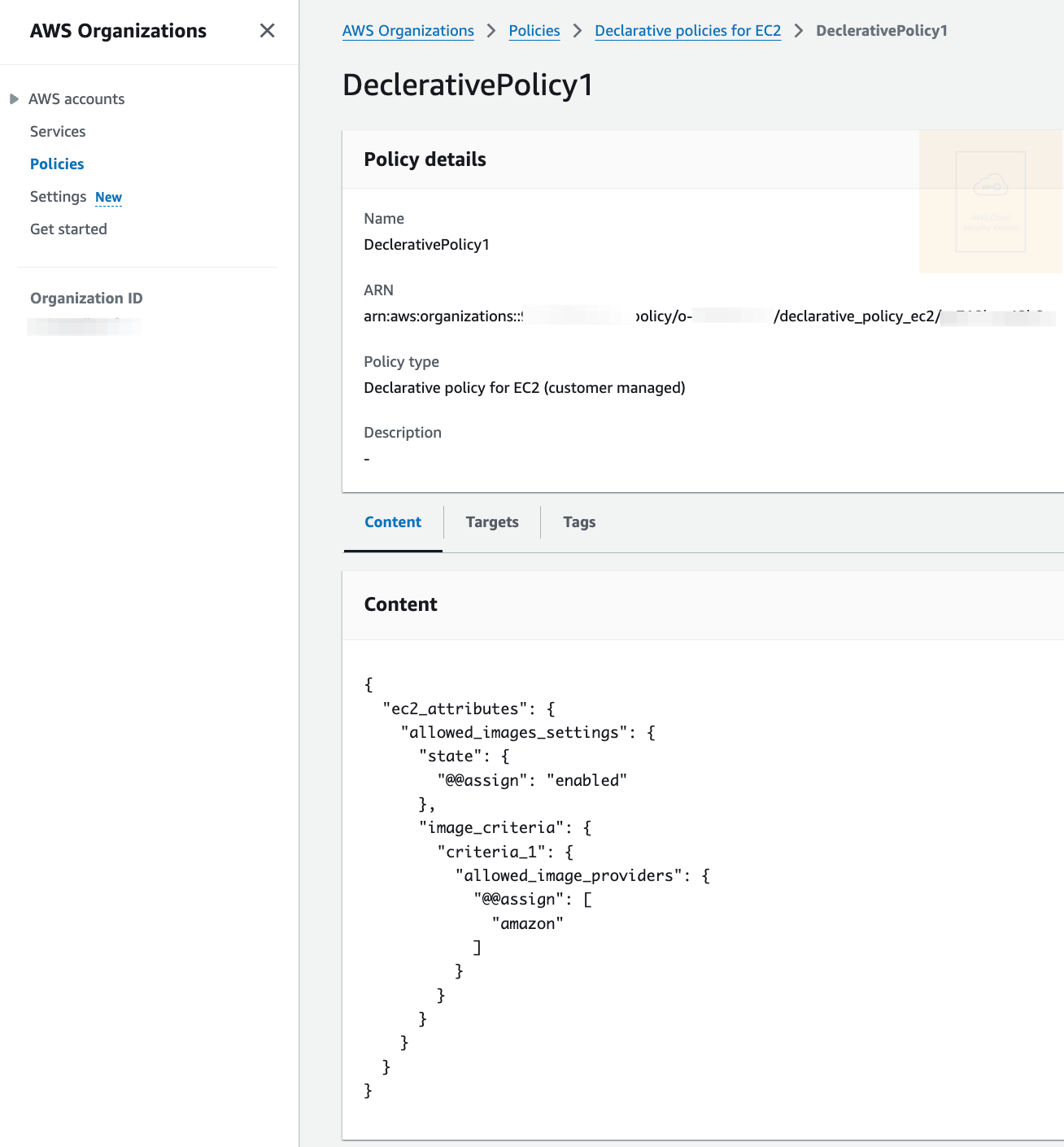The image size is (1064, 1147).
Task: Click the "ec2_attributes" line in the JSON
Action: [x=469, y=709]
